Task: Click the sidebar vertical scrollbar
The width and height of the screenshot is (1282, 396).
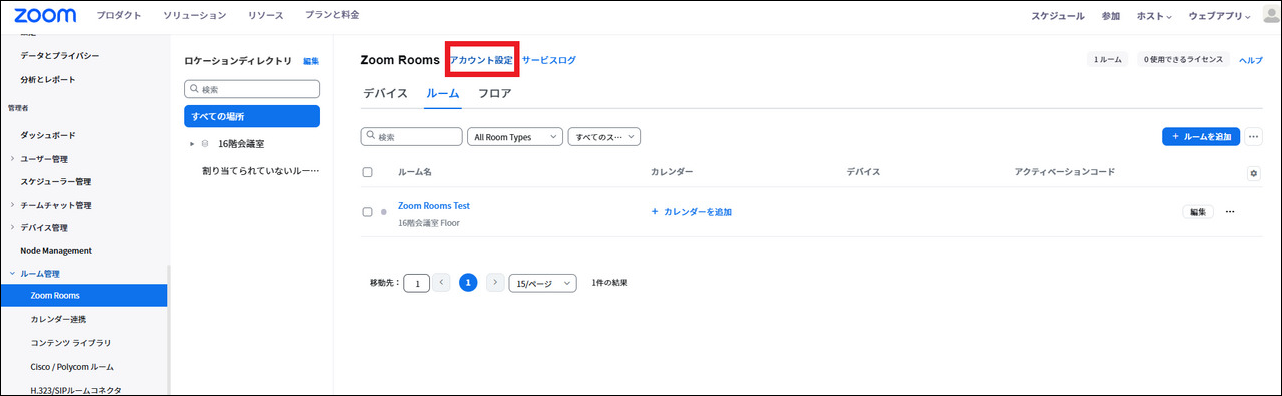Action: point(169,330)
